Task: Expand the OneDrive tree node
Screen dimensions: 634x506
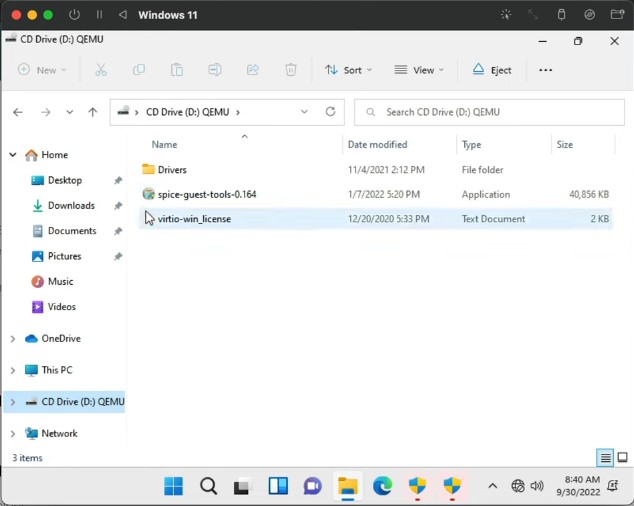Action: [13, 339]
